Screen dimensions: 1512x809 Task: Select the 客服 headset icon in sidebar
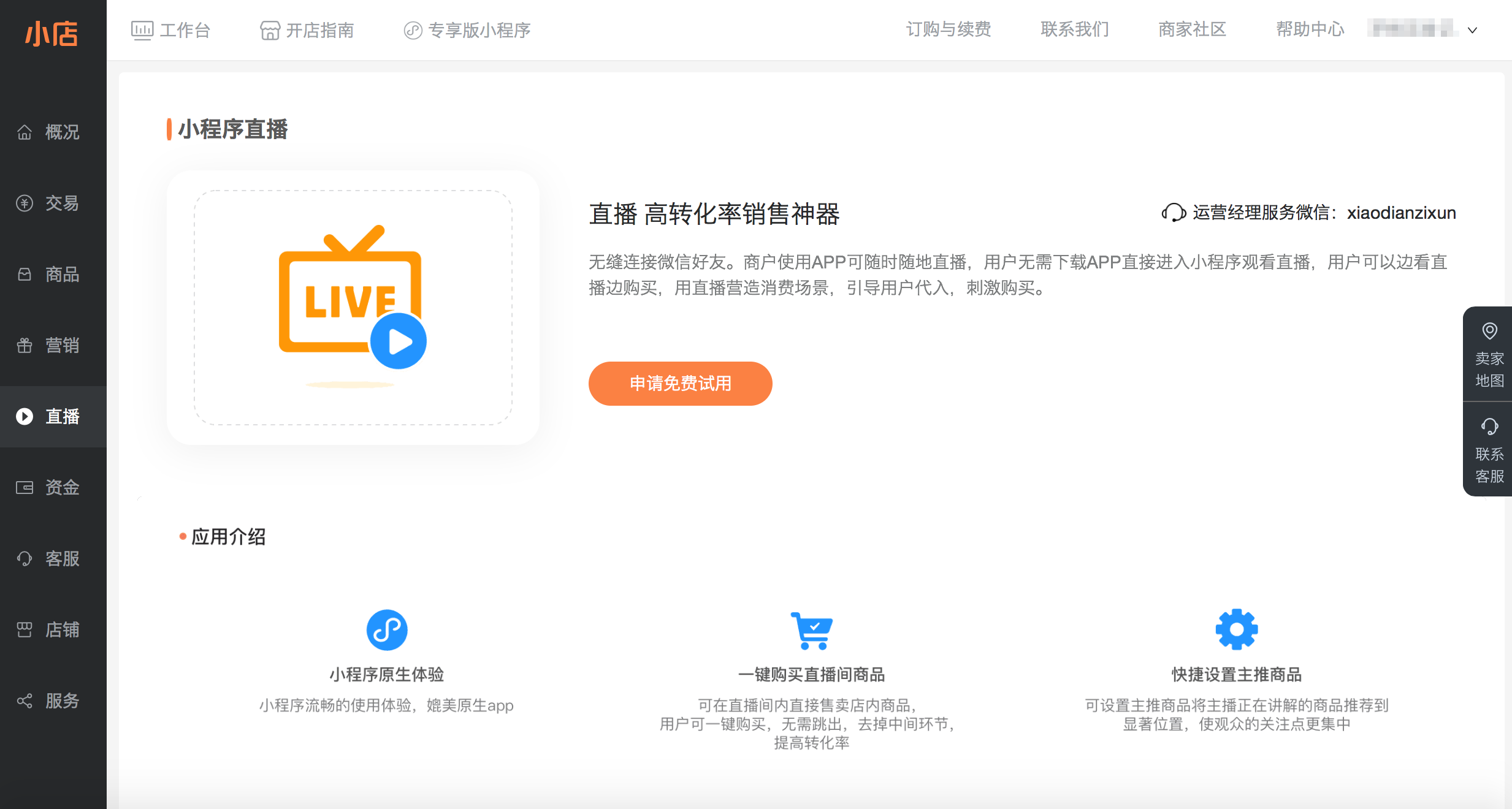click(x=25, y=559)
